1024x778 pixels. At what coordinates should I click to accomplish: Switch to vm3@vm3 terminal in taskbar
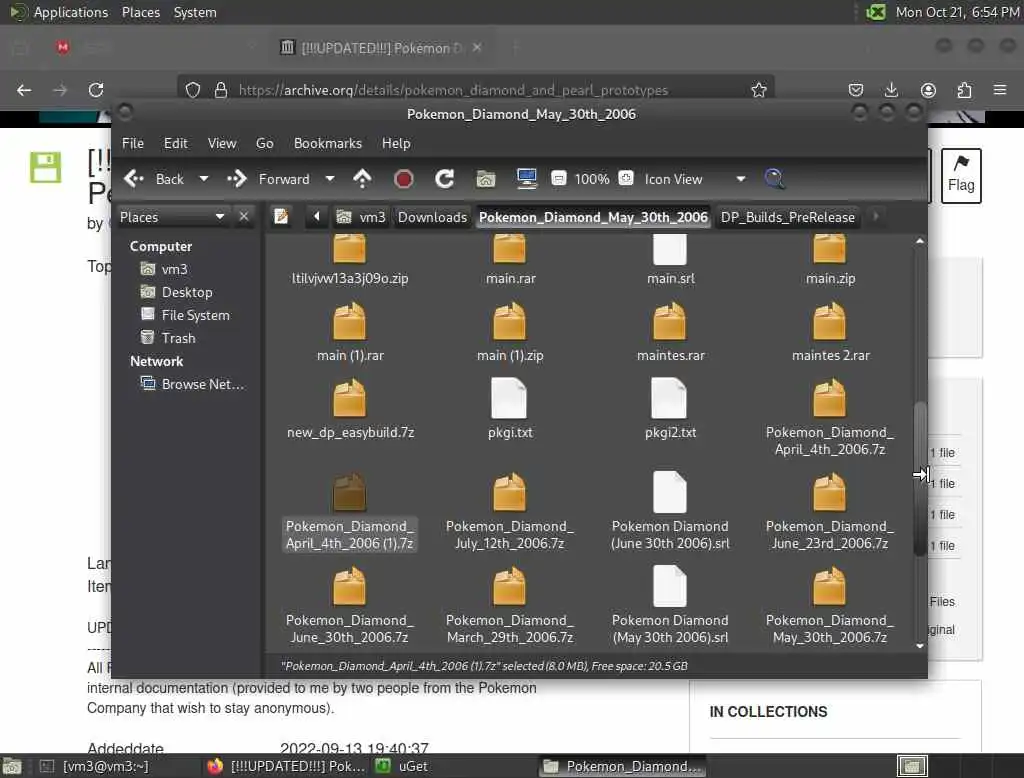point(95,766)
